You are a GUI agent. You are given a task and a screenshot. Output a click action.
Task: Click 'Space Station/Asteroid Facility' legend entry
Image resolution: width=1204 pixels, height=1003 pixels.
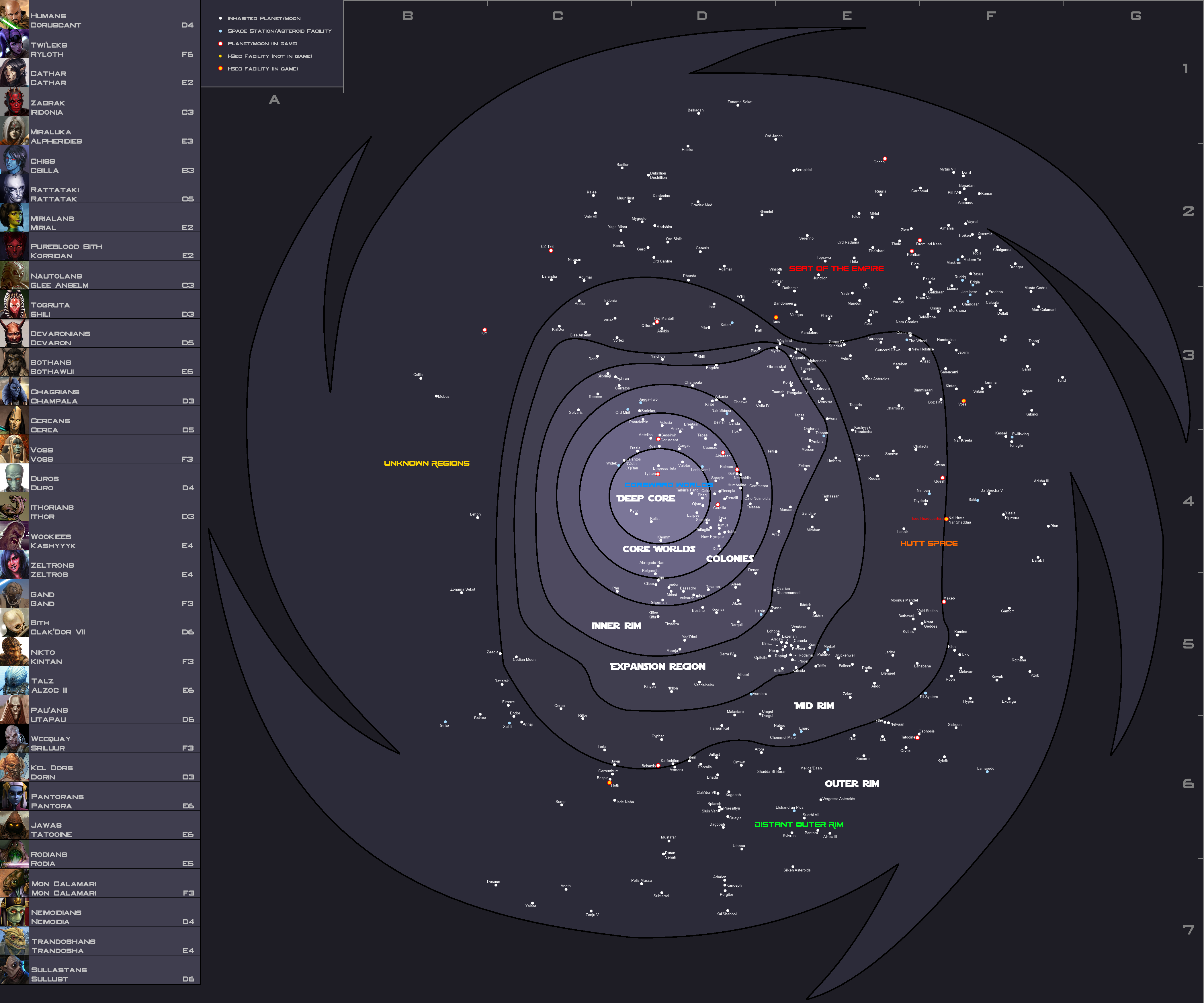click(x=275, y=31)
